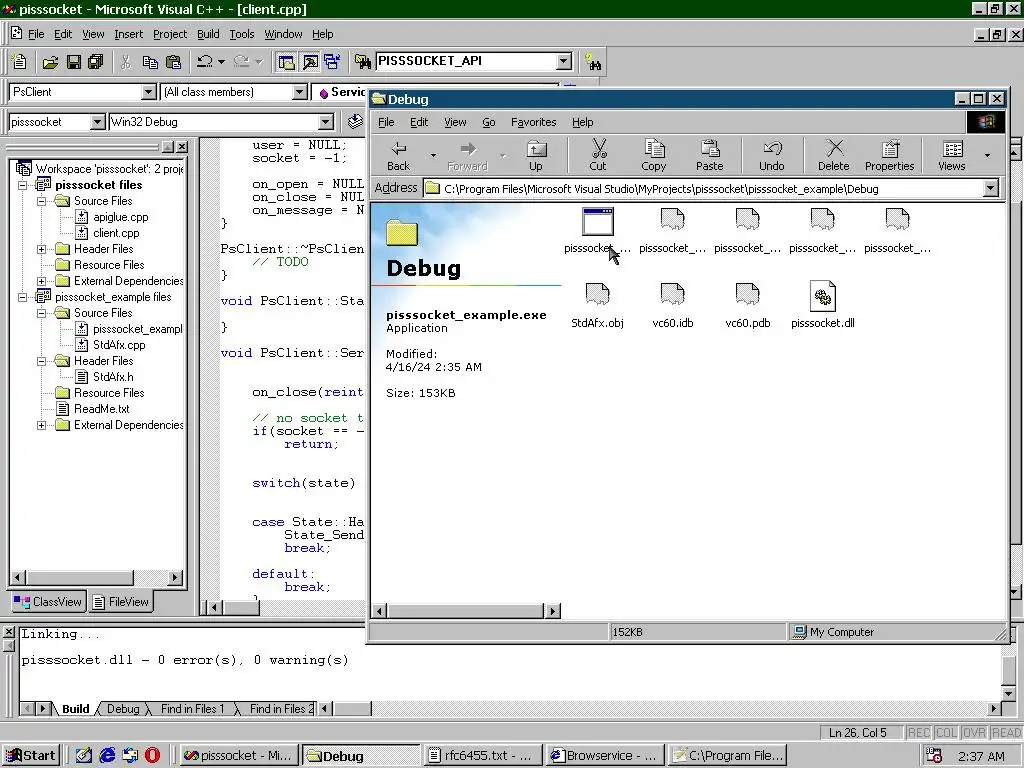This screenshot has width=1024, height=768.
Task: Click workspace tree scrollbar left arrow
Action: [18, 577]
